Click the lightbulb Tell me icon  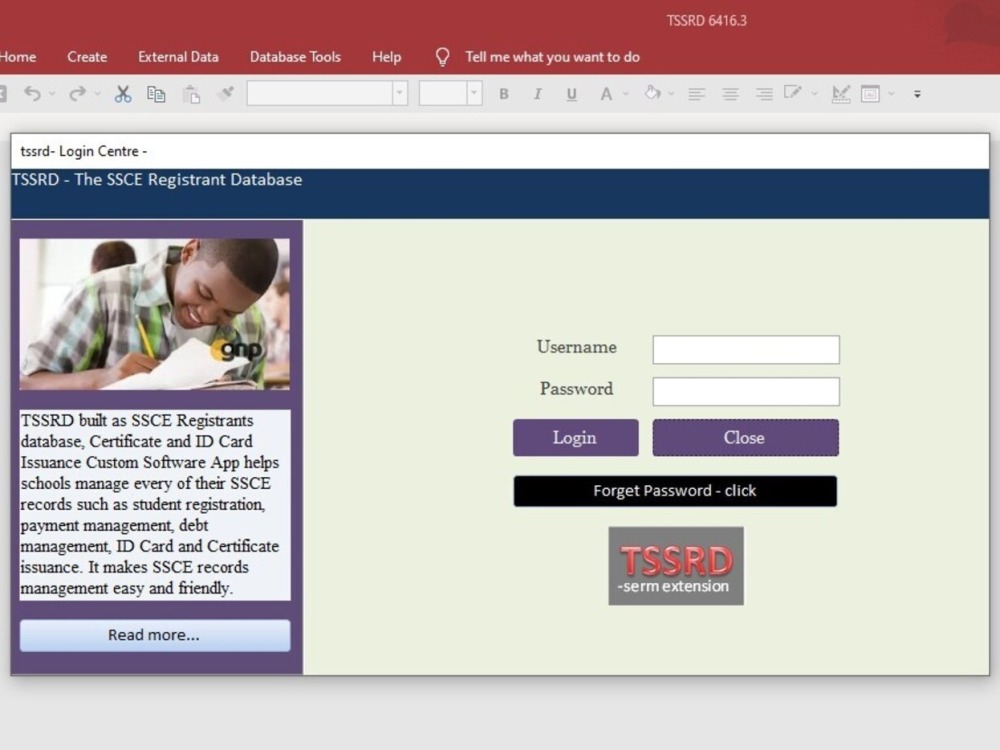442,57
